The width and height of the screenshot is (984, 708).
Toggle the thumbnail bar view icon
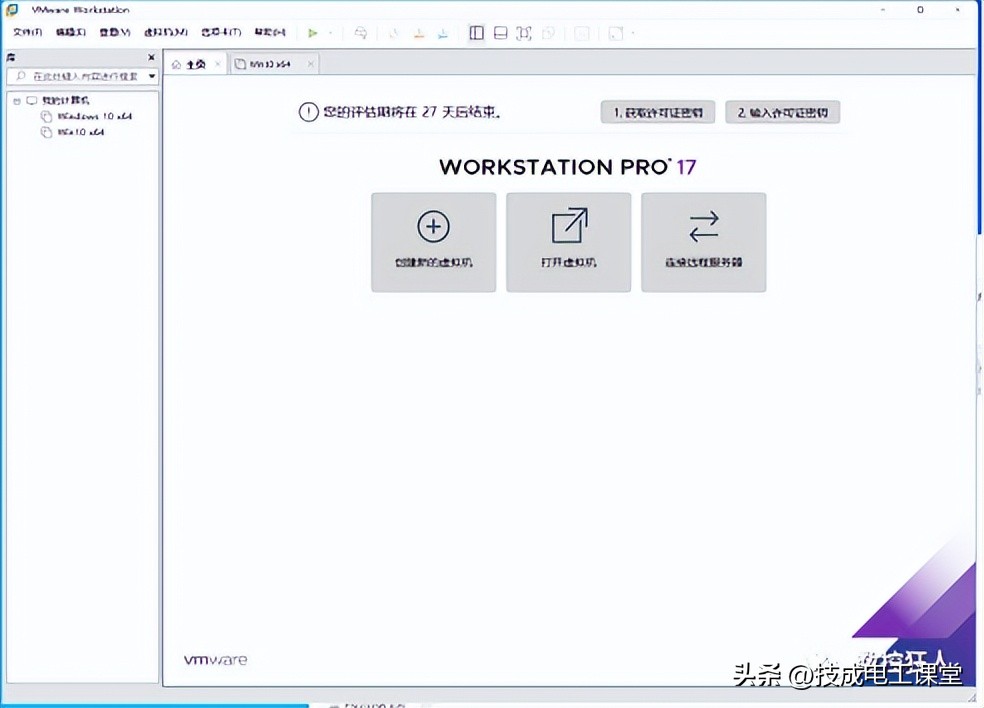click(500, 33)
